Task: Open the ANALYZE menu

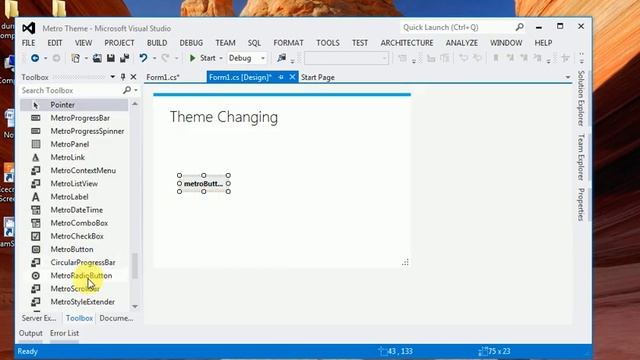Action: [x=462, y=43]
